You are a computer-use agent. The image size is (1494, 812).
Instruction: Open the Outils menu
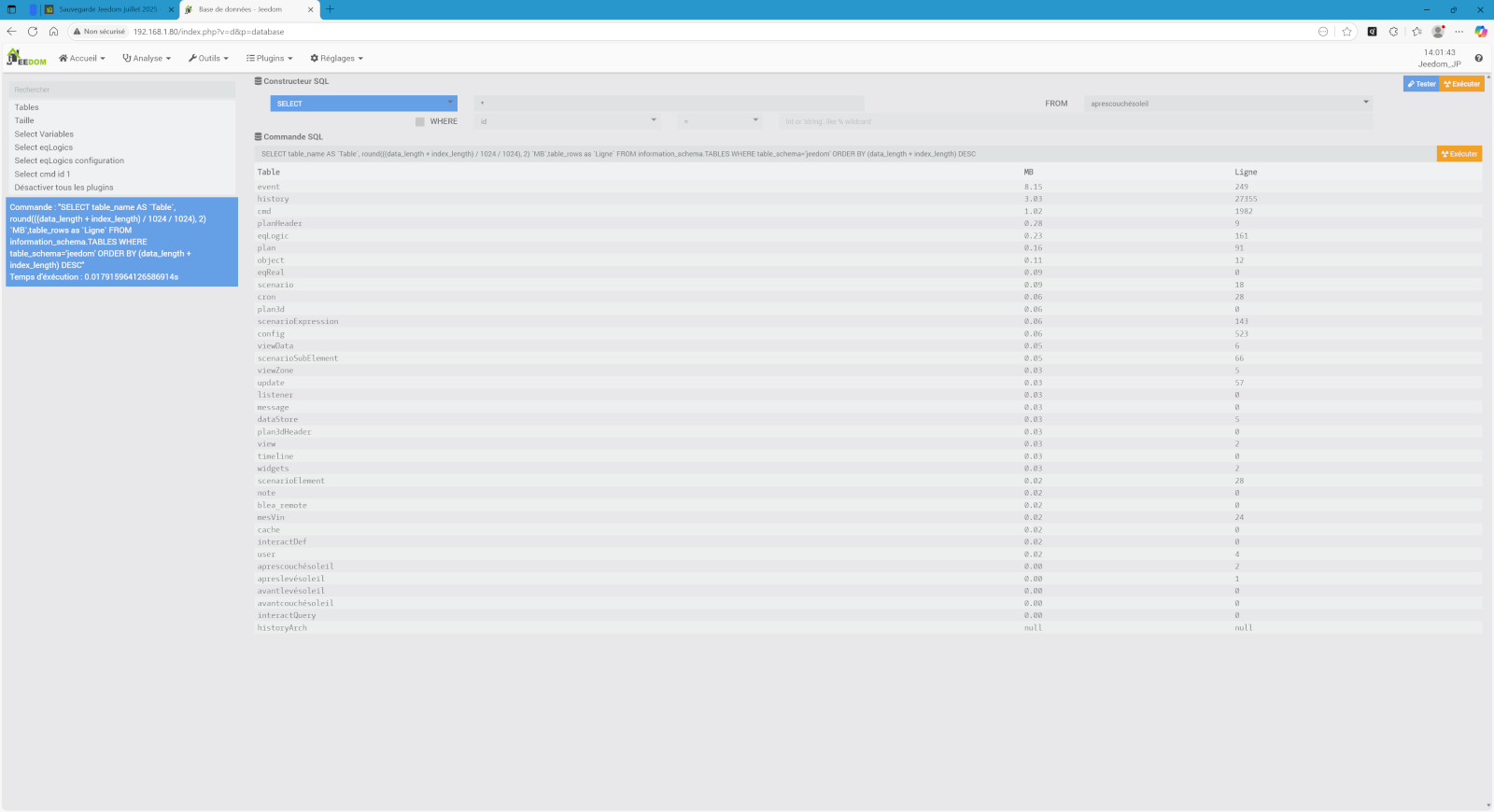point(208,58)
